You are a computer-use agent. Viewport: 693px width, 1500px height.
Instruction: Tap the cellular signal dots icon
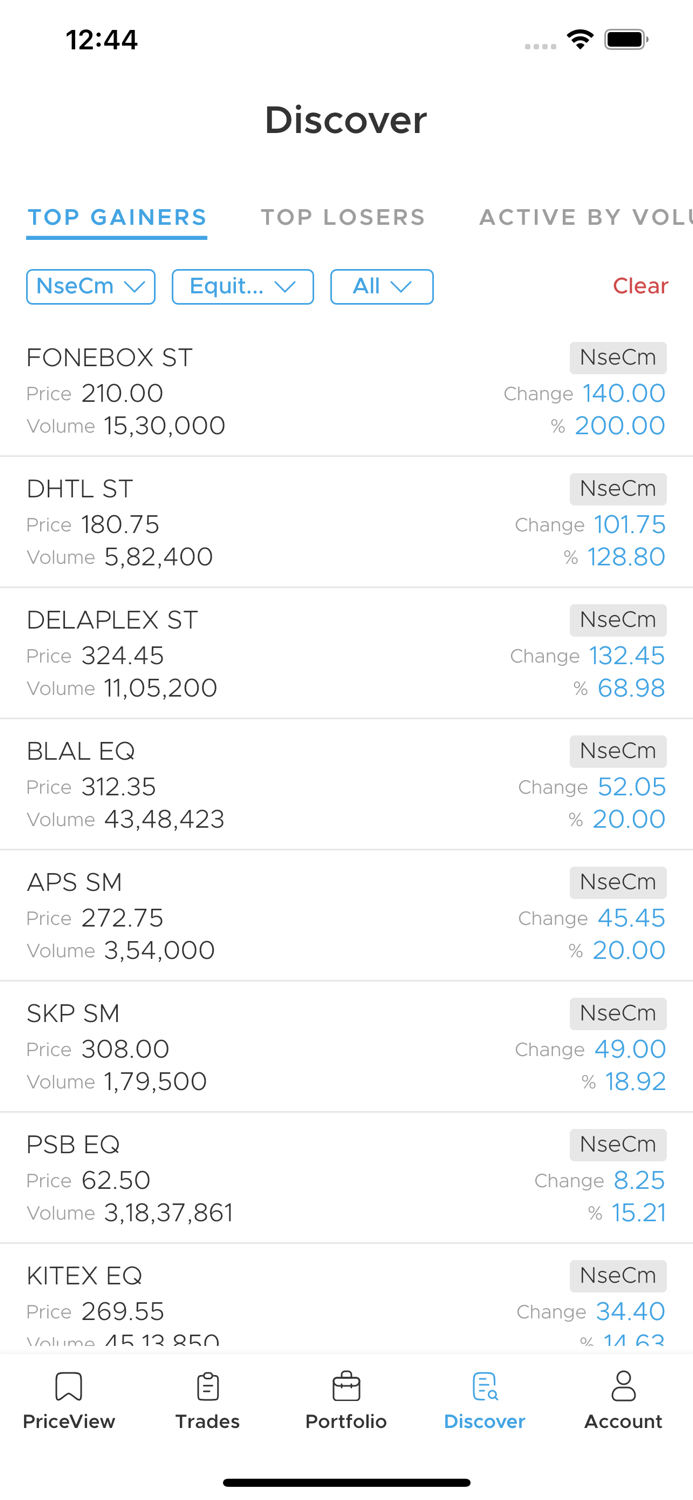tap(540, 46)
